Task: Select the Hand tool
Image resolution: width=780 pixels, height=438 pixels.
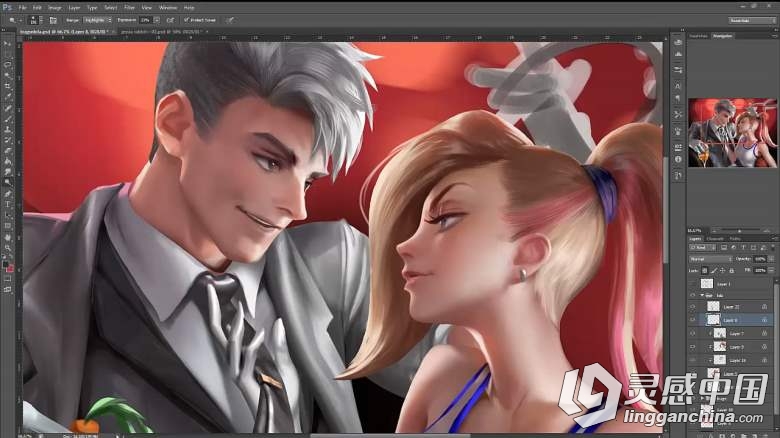Action: click(8, 237)
